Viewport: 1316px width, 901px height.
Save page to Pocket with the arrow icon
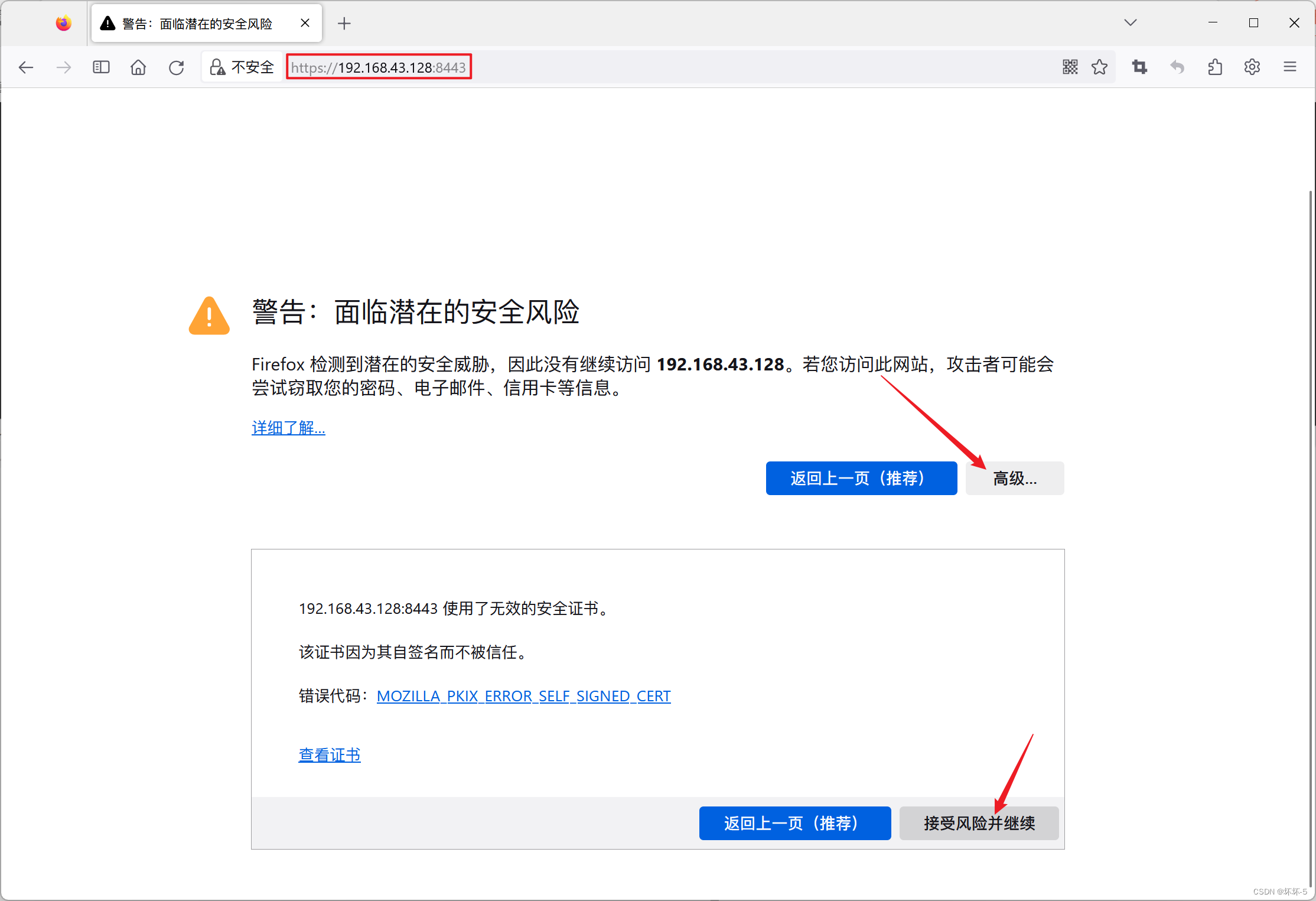pos(1177,67)
